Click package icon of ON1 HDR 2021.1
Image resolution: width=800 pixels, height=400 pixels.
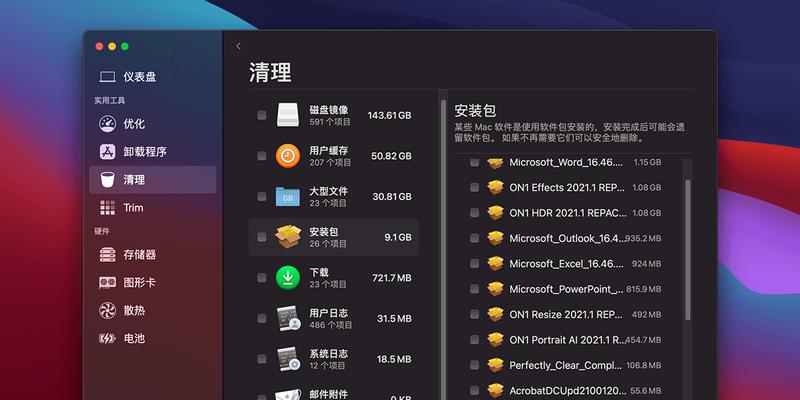(x=495, y=213)
